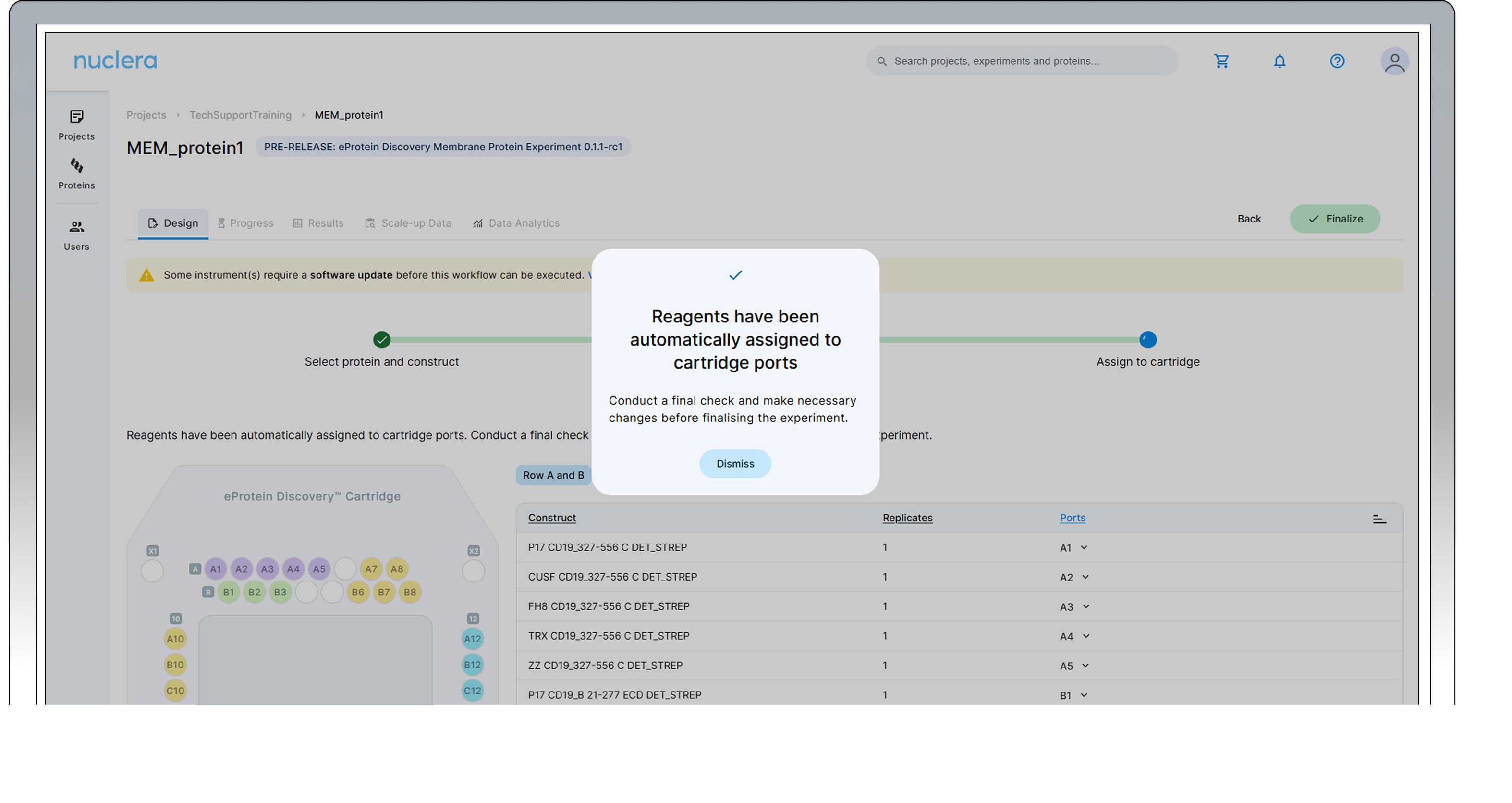Select cartridge port B12

(x=473, y=665)
